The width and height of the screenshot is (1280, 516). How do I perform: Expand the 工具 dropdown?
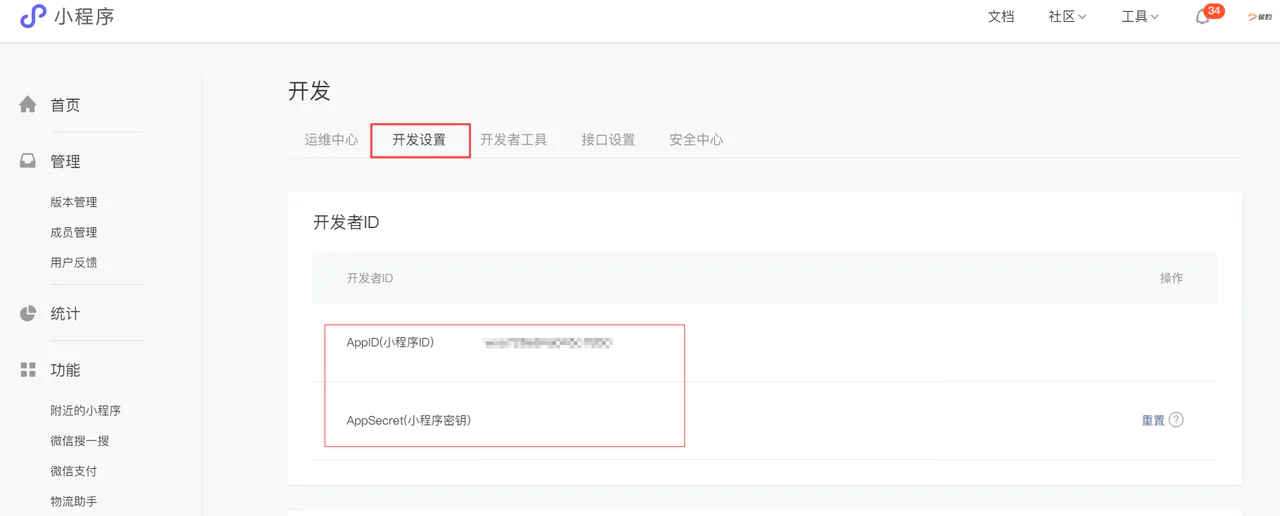tap(1140, 17)
